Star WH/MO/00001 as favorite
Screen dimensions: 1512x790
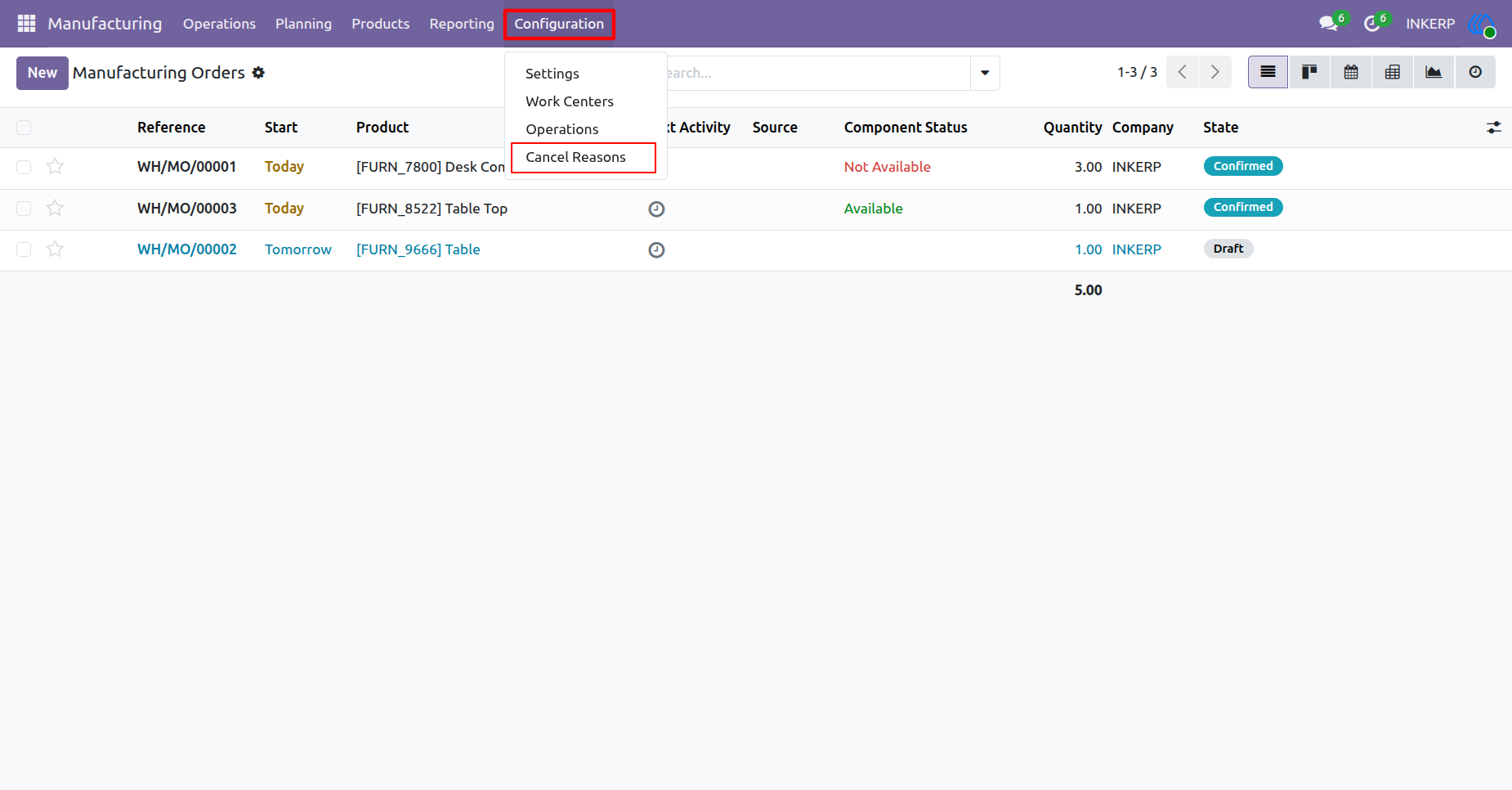click(55, 167)
